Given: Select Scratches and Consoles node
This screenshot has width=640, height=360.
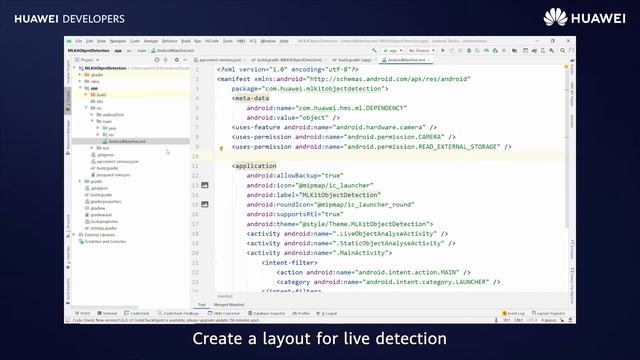Looking at the screenshot, I should point(102,242).
